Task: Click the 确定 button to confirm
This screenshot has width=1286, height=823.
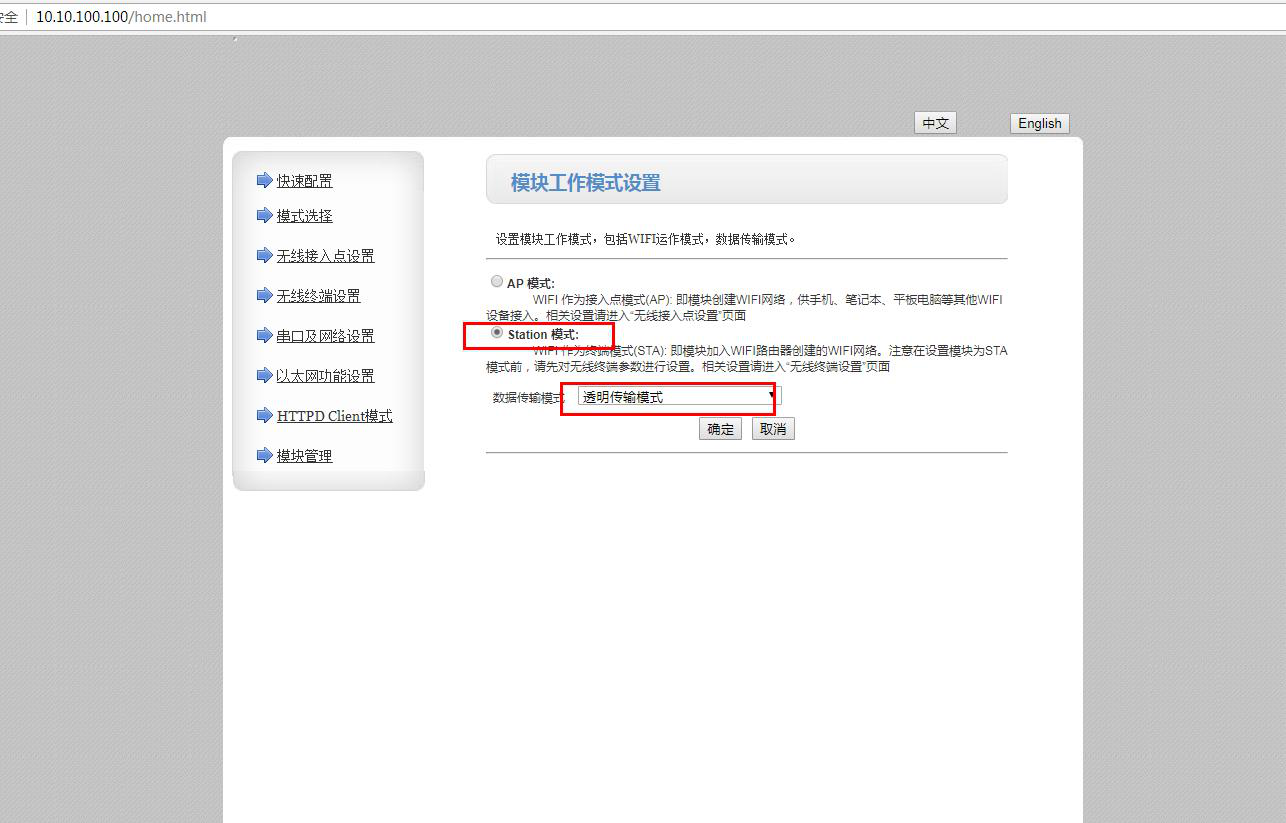Action: tap(720, 429)
